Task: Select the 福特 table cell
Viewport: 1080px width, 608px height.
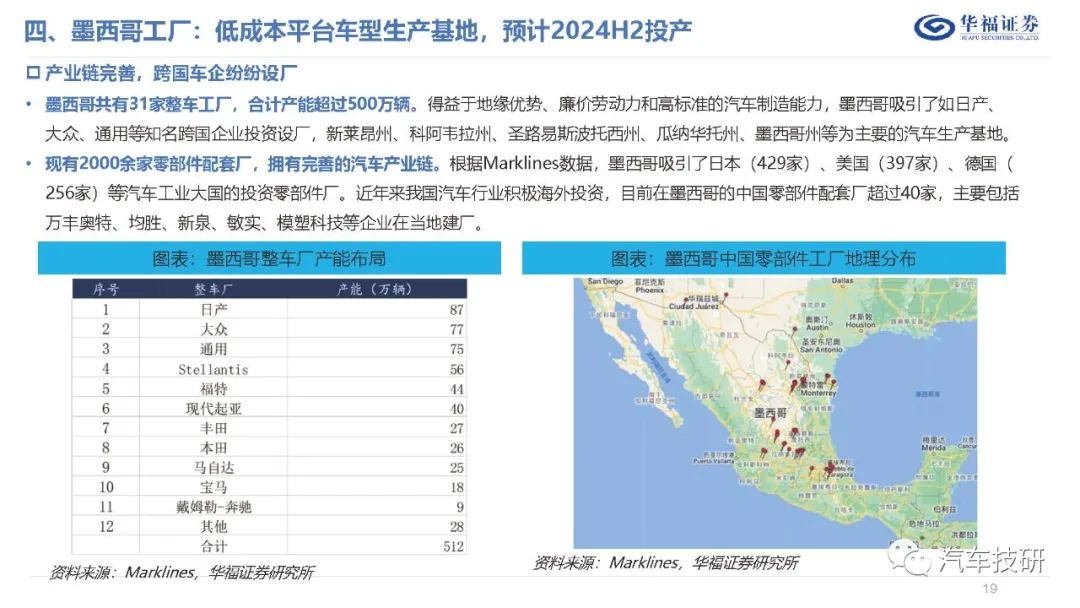Action: [214, 389]
